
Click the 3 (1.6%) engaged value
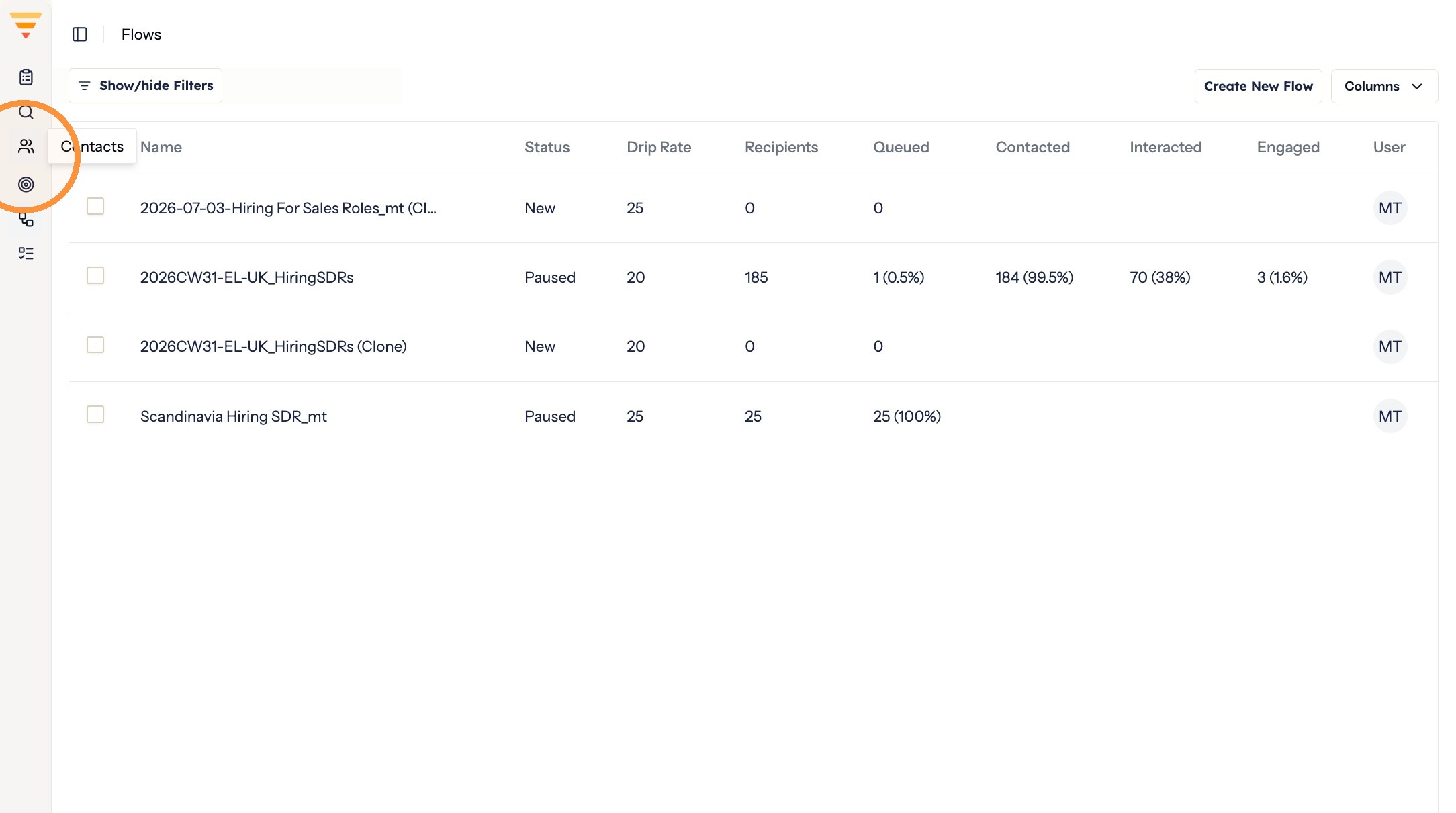pos(1282,277)
